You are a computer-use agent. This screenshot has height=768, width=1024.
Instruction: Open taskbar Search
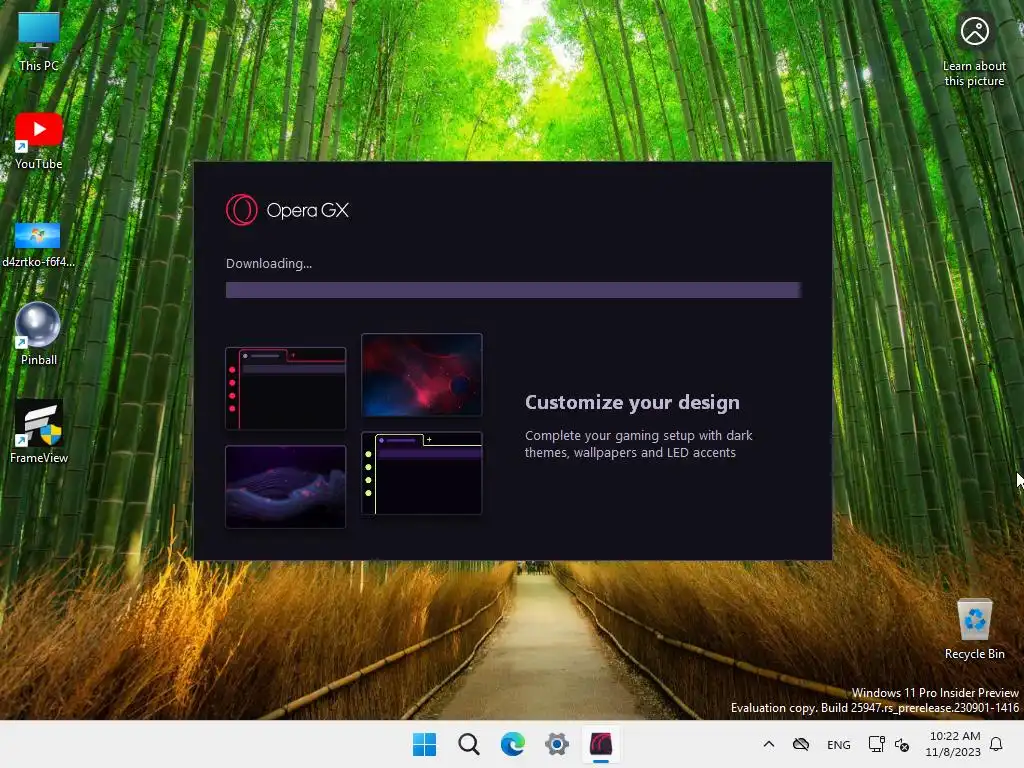(469, 744)
